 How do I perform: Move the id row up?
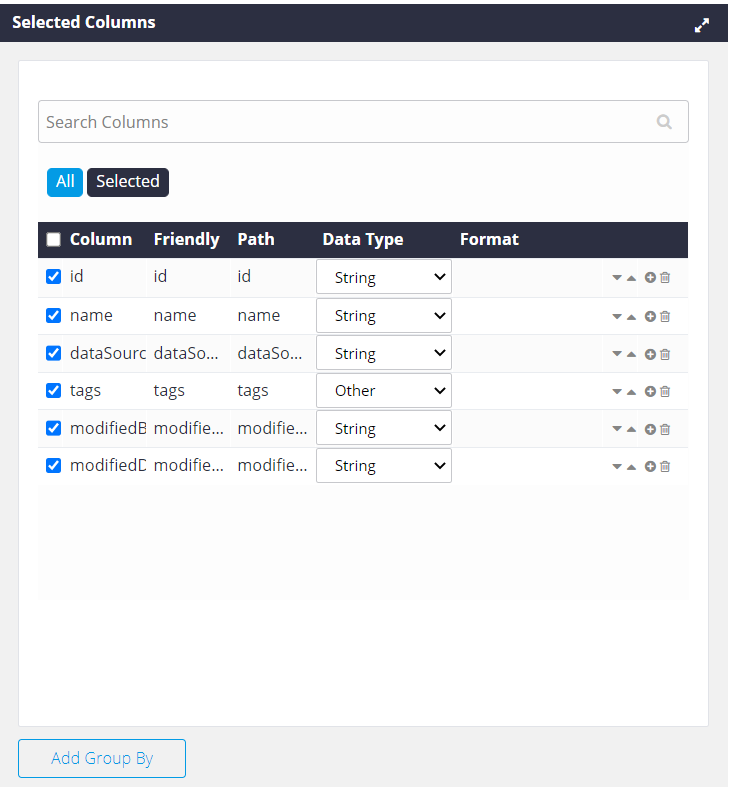pos(631,278)
